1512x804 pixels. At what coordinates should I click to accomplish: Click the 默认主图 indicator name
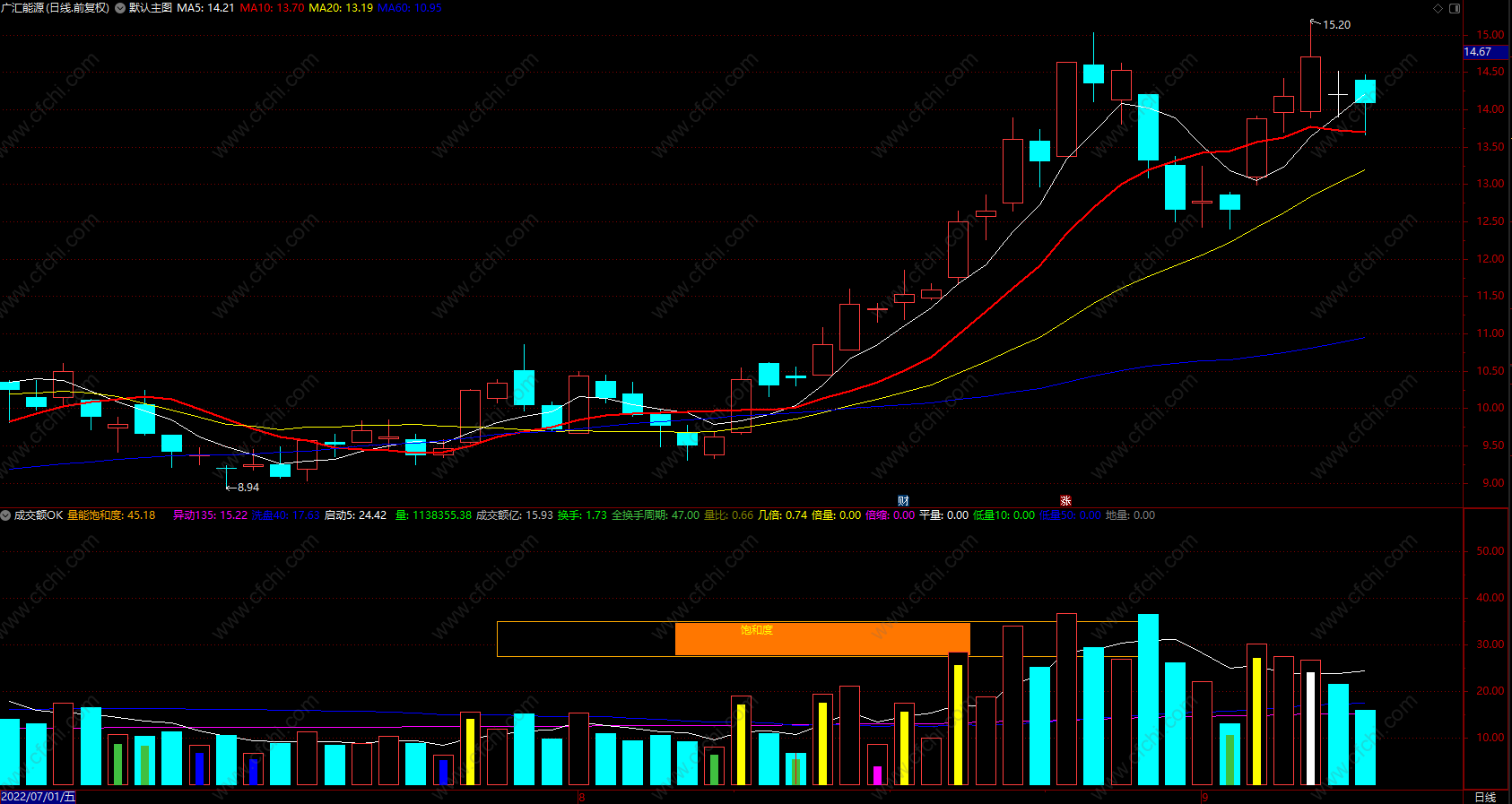(x=151, y=8)
